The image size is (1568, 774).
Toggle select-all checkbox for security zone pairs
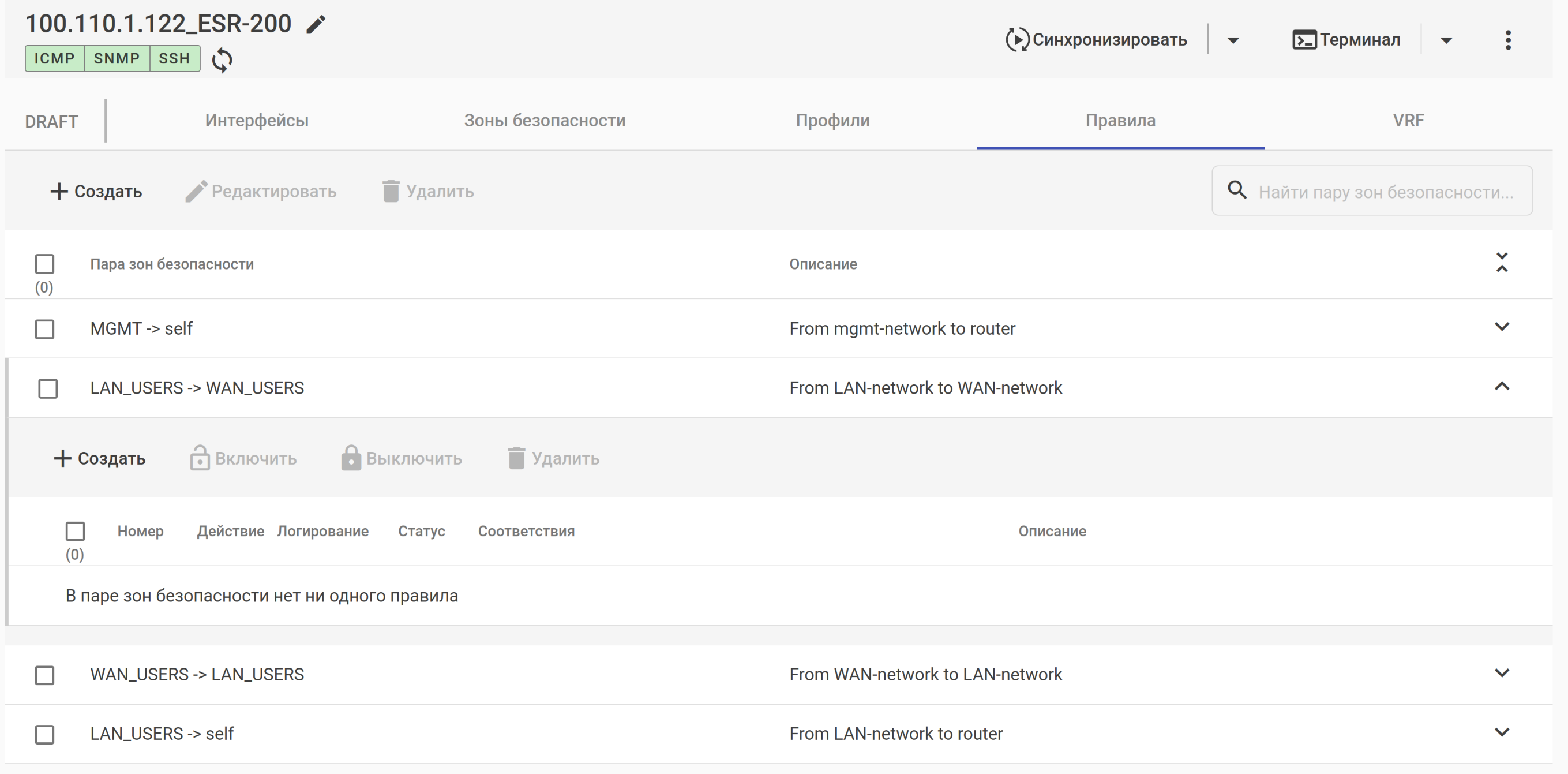pos(44,264)
